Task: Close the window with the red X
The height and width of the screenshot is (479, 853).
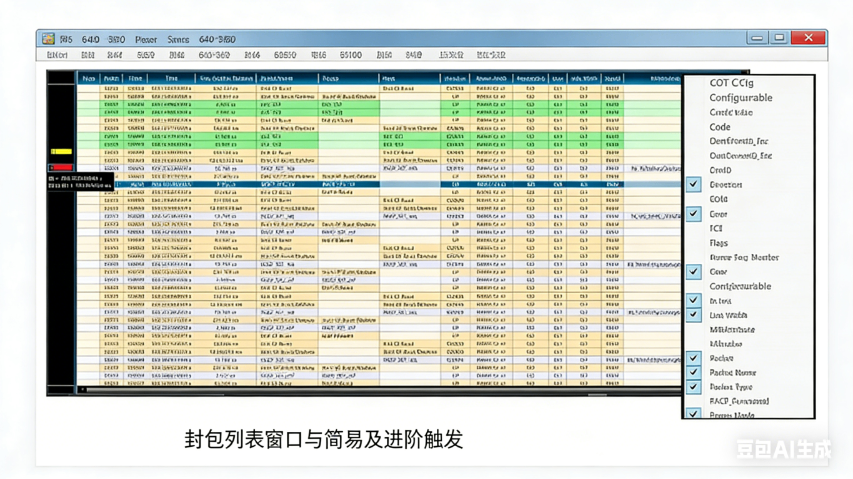Action: tap(808, 38)
